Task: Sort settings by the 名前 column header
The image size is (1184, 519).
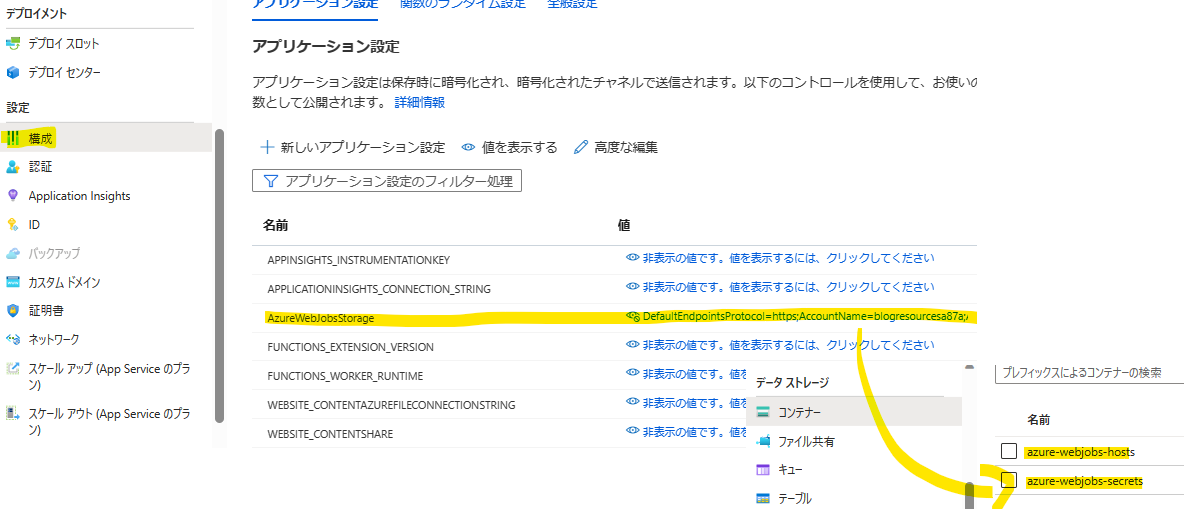Action: pos(275,225)
